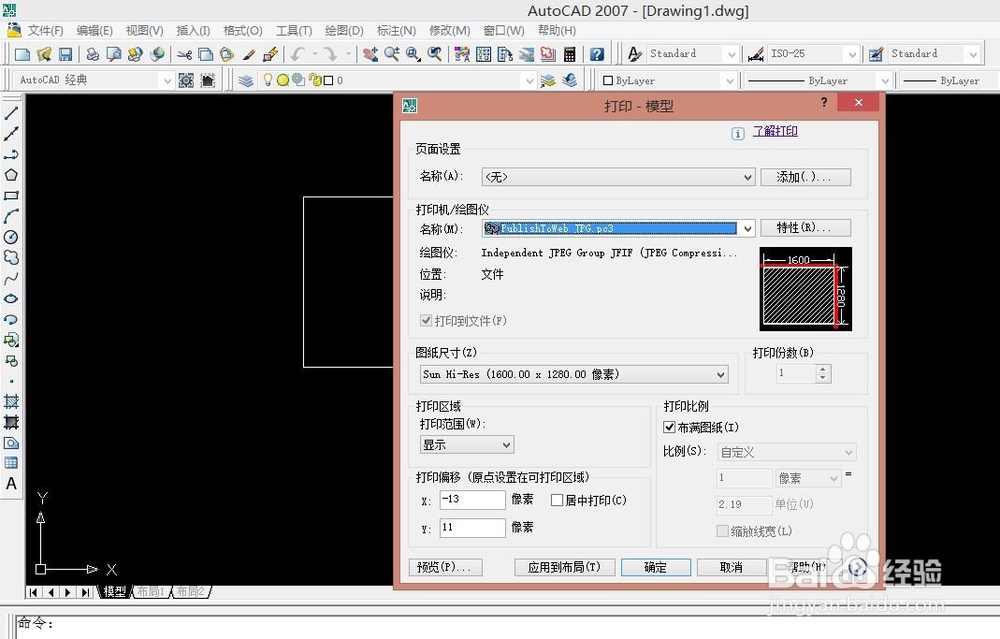The width and height of the screenshot is (1000, 639).
Task: Disable the 布满图纸 checkbox
Action: click(x=668, y=426)
